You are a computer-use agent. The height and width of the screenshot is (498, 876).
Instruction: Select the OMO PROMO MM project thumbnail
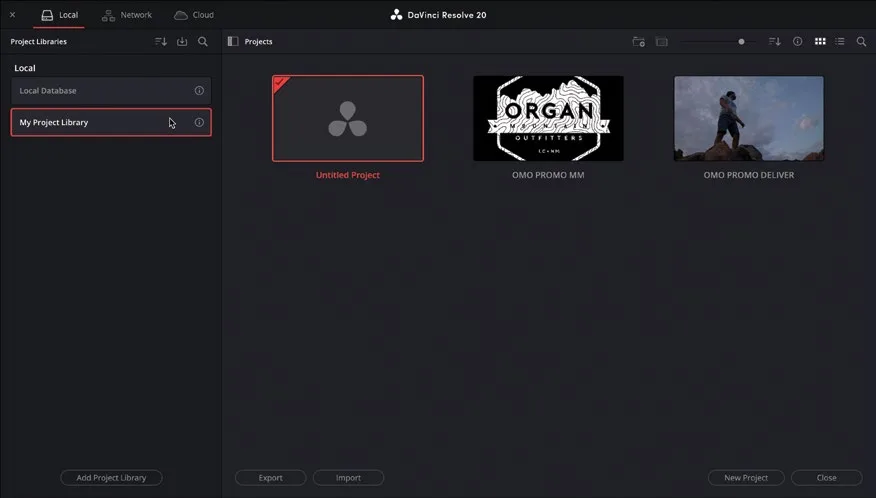(548, 118)
